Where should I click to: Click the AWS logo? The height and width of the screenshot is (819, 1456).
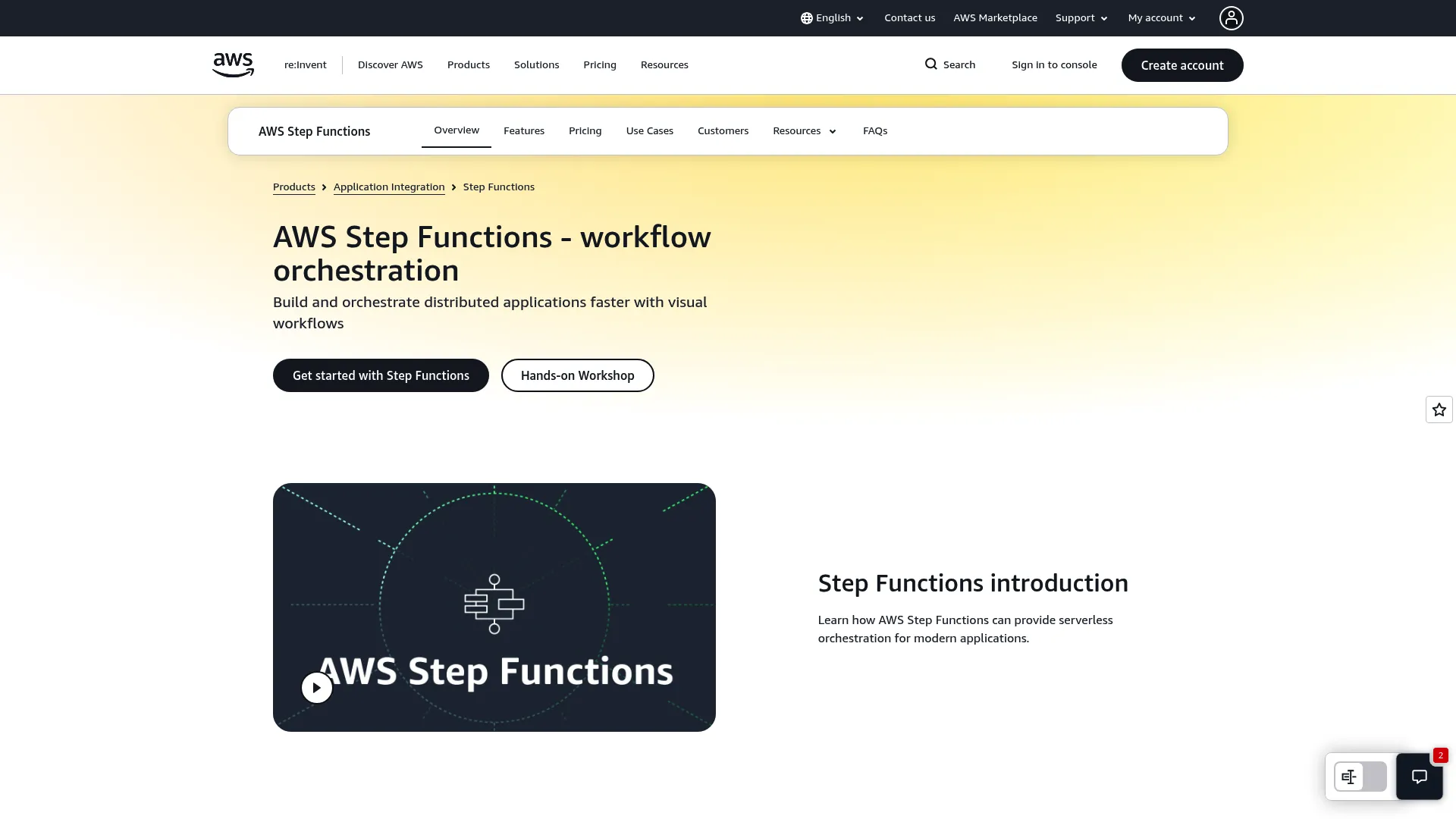pos(233,65)
